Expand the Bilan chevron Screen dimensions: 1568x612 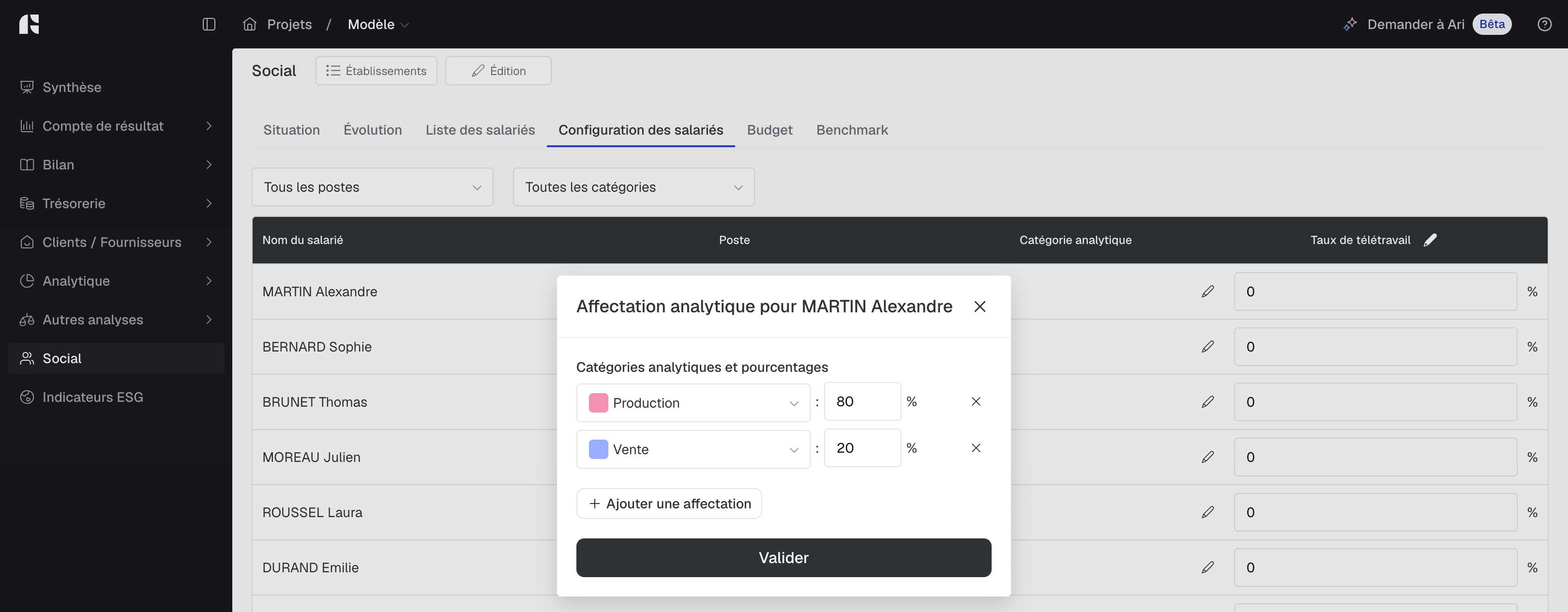tap(209, 165)
